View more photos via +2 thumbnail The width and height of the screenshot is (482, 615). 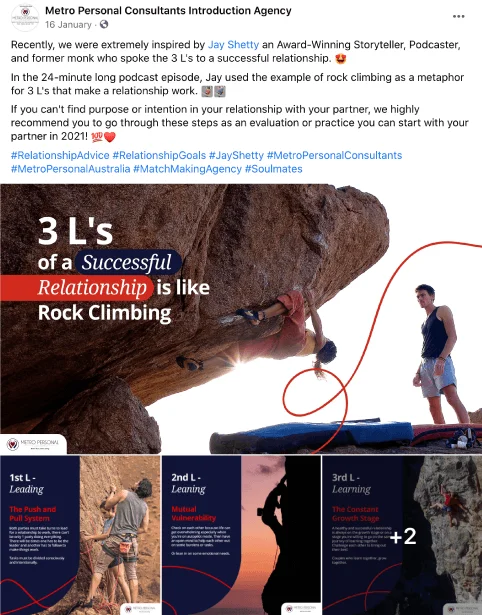(402, 535)
